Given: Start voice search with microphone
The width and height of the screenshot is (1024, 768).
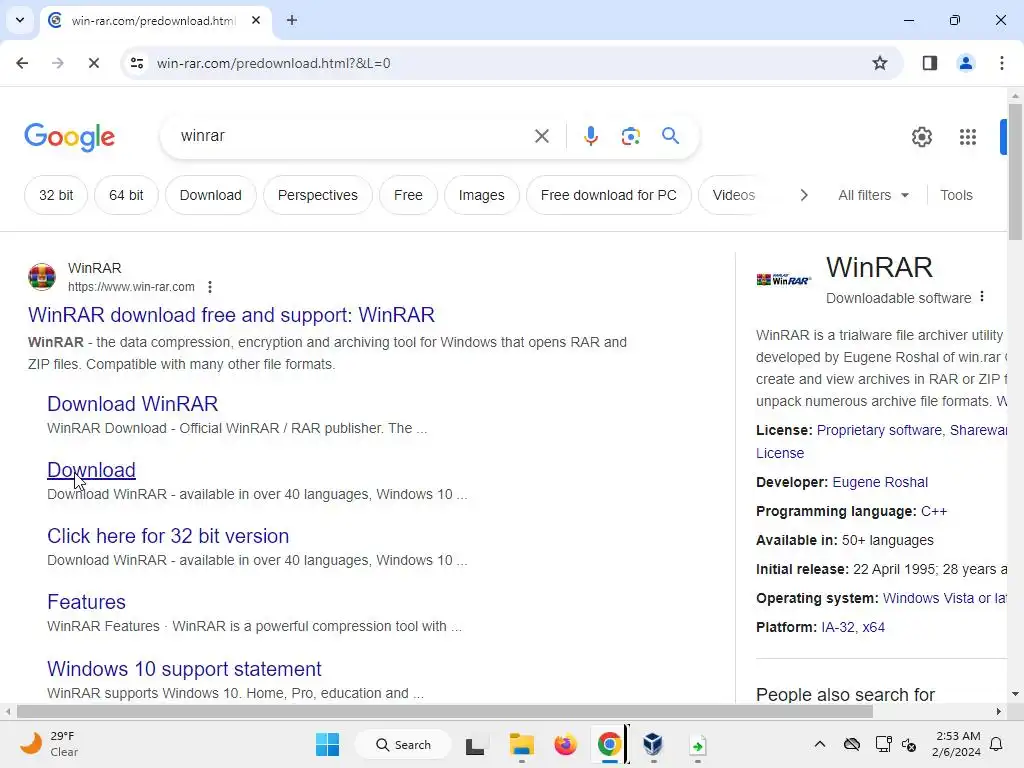Looking at the screenshot, I should click(x=590, y=136).
